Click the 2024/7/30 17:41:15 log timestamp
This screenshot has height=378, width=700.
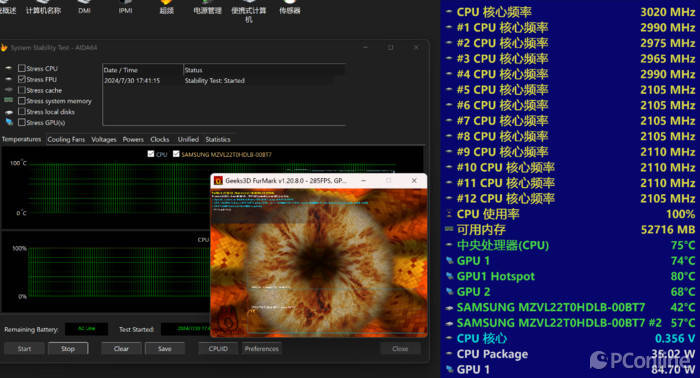coord(132,81)
